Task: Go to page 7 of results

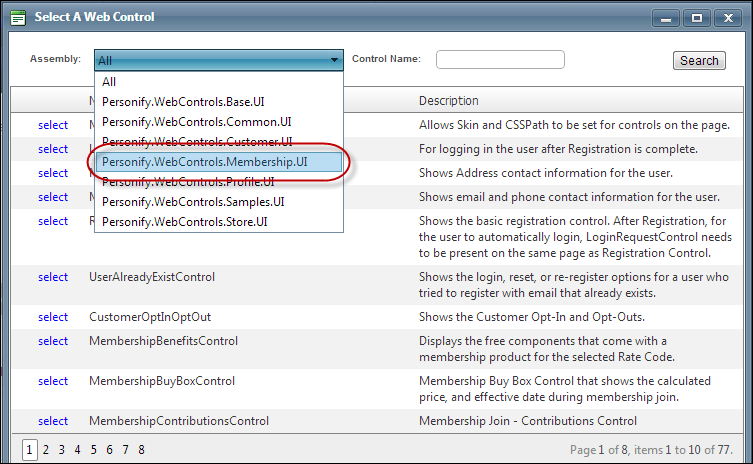Action: (125, 450)
